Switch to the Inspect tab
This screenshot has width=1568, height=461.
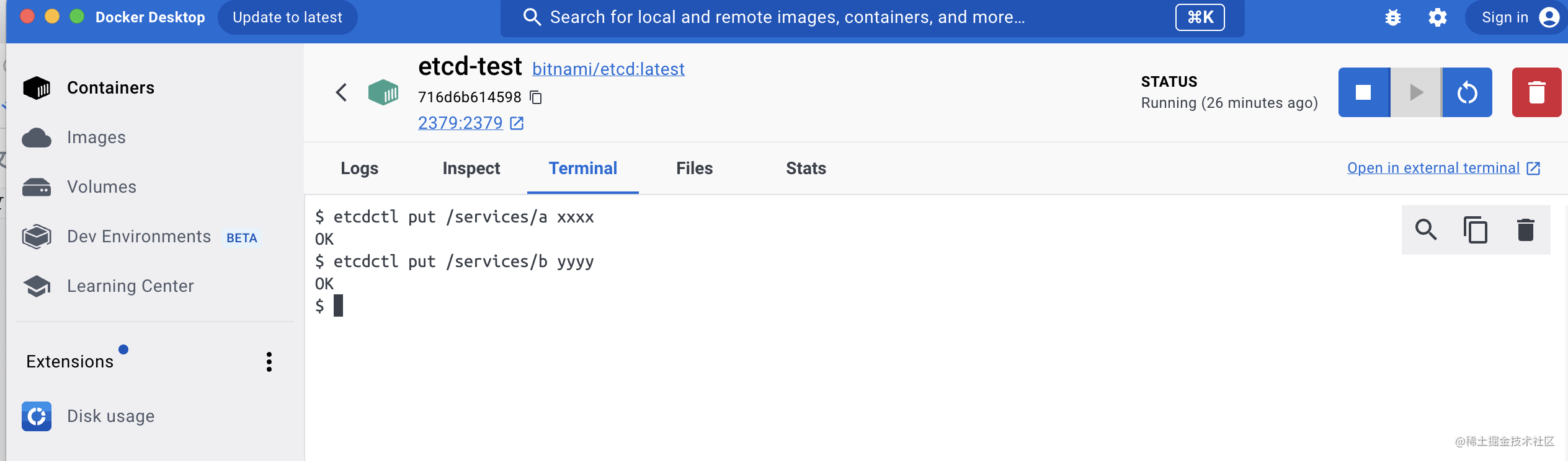[471, 168]
